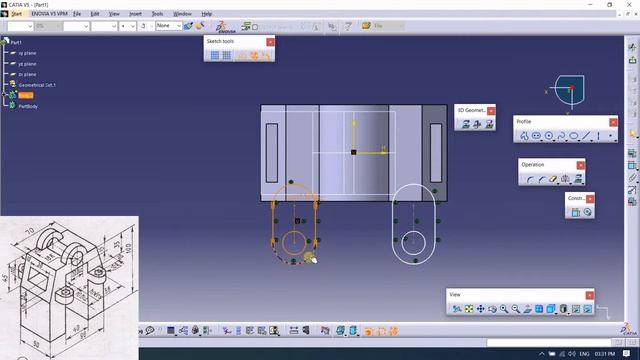Select Project 3D Elements in Operation toolbar
Viewport: 640px width, 360px height.
click(578, 179)
